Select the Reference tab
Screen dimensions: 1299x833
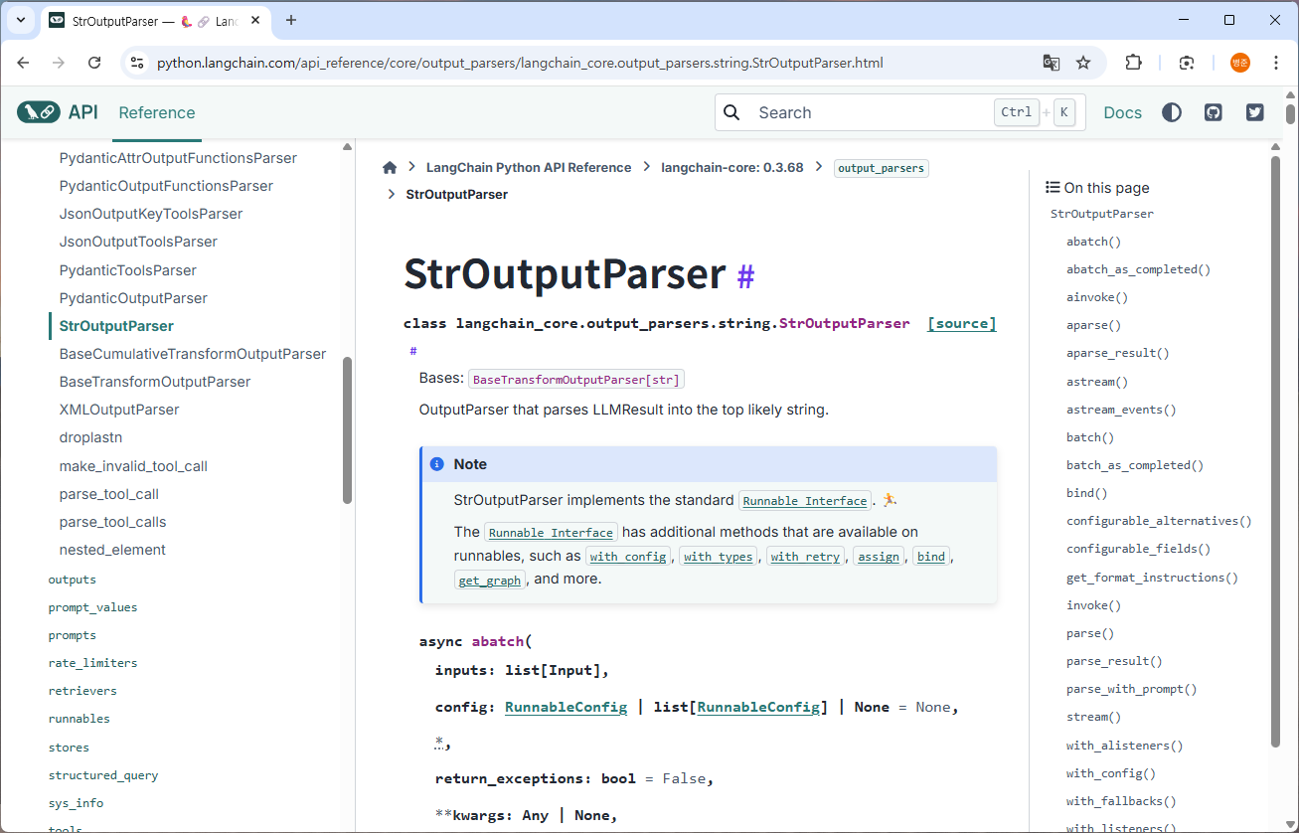pyautogui.click(x=157, y=112)
